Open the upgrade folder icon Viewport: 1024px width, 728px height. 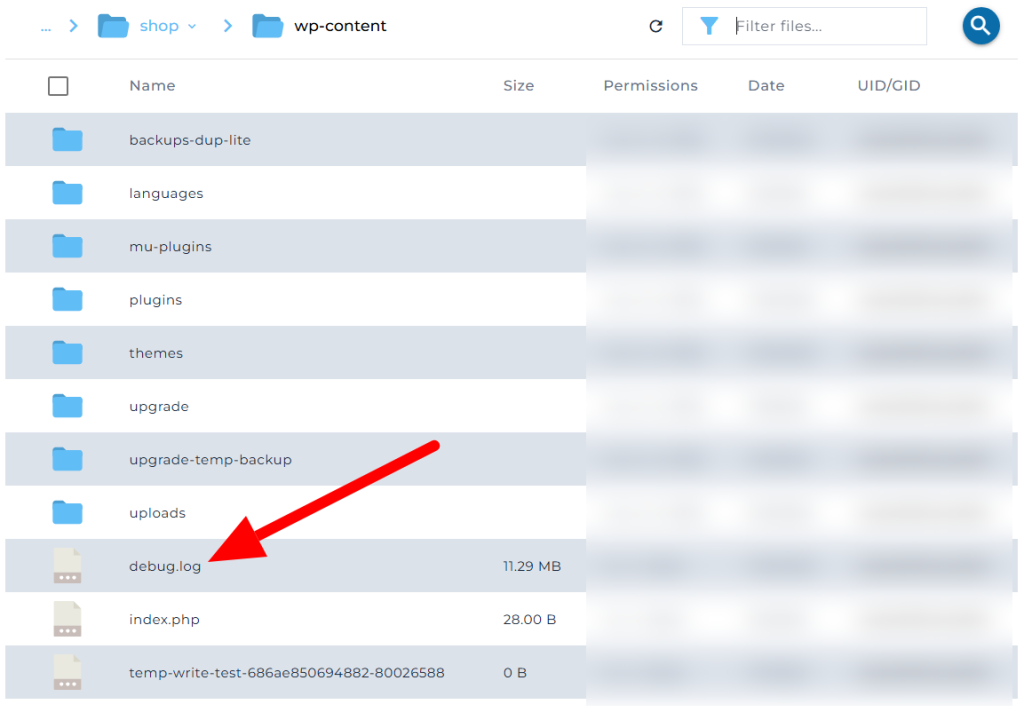(66, 406)
